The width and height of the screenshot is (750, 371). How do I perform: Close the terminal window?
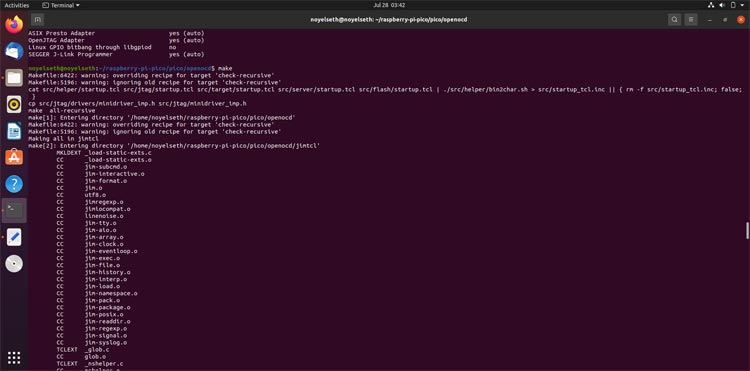[x=741, y=20]
